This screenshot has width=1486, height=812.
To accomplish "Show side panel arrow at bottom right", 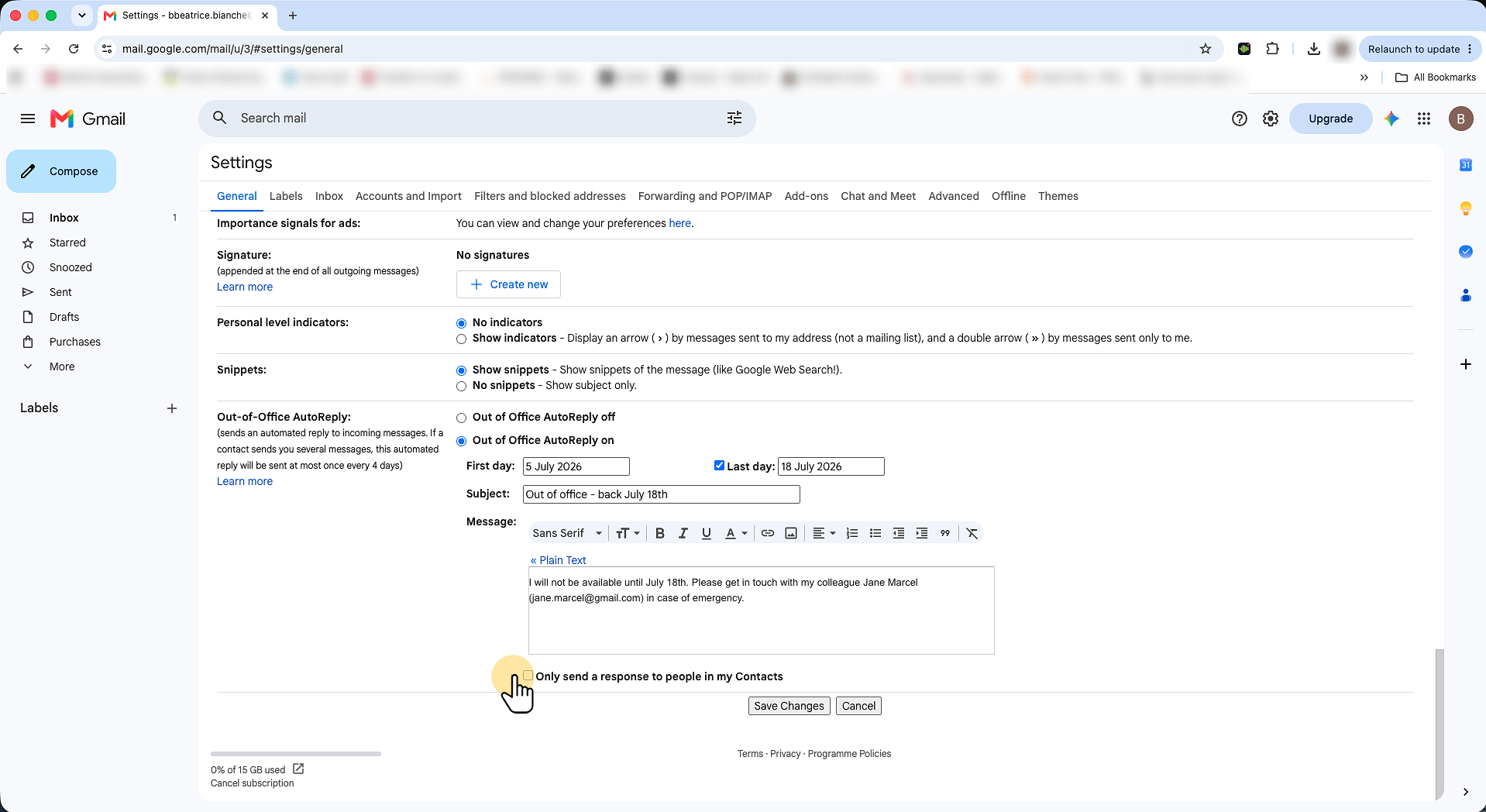I will (x=1465, y=792).
